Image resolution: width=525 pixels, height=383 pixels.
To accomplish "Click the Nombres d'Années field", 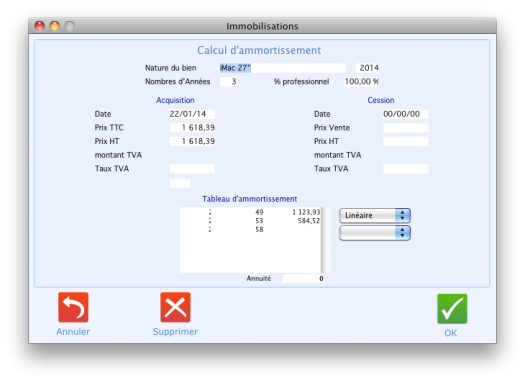I will (x=228, y=82).
